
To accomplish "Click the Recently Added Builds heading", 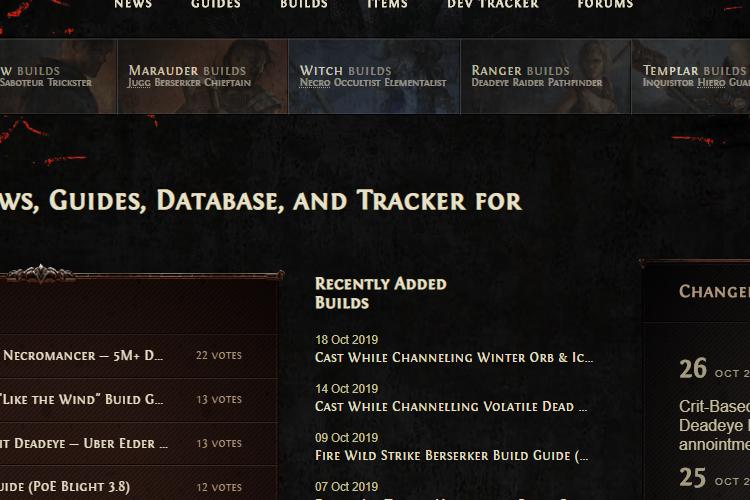I will (x=381, y=293).
